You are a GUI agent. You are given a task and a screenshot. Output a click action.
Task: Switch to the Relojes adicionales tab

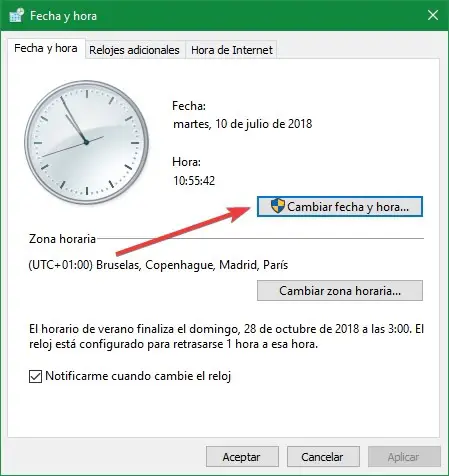[x=134, y=50]
